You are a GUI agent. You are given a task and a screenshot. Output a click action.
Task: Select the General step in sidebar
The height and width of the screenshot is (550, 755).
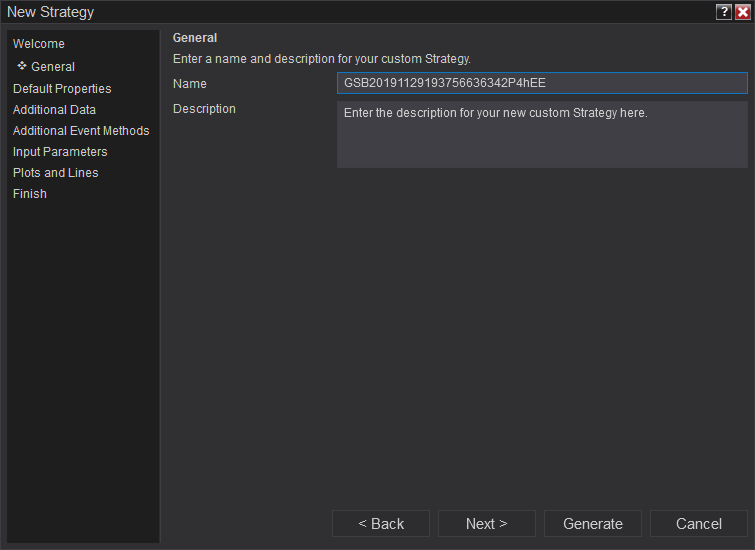53,67
